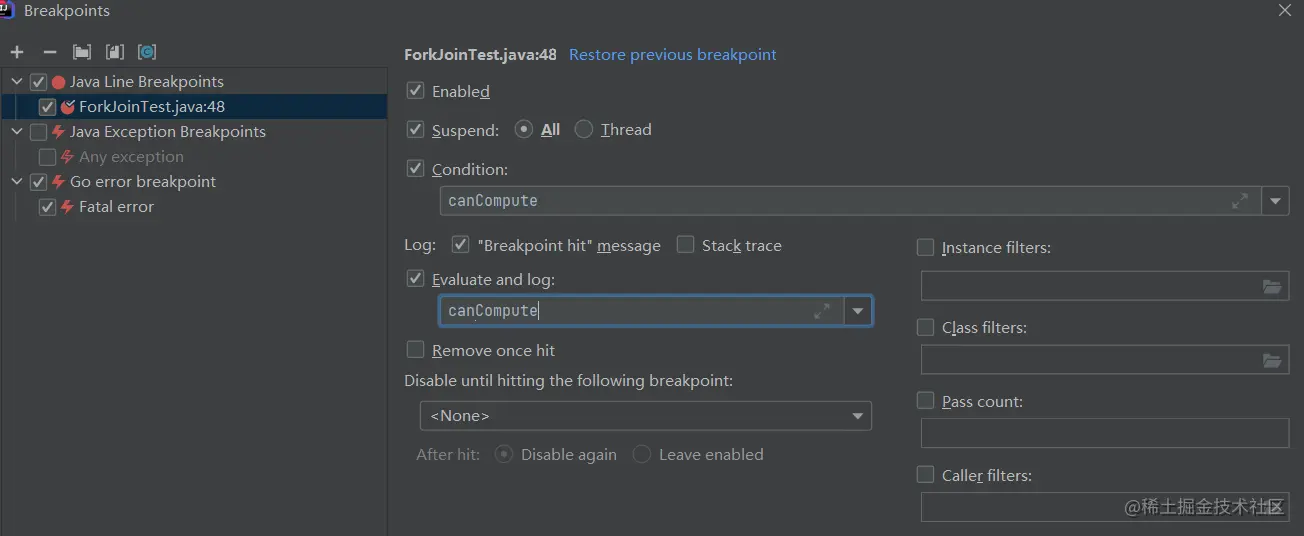1304x536 pixels.
Task: Enable the Stack trace checkbox
Action: 685,244
